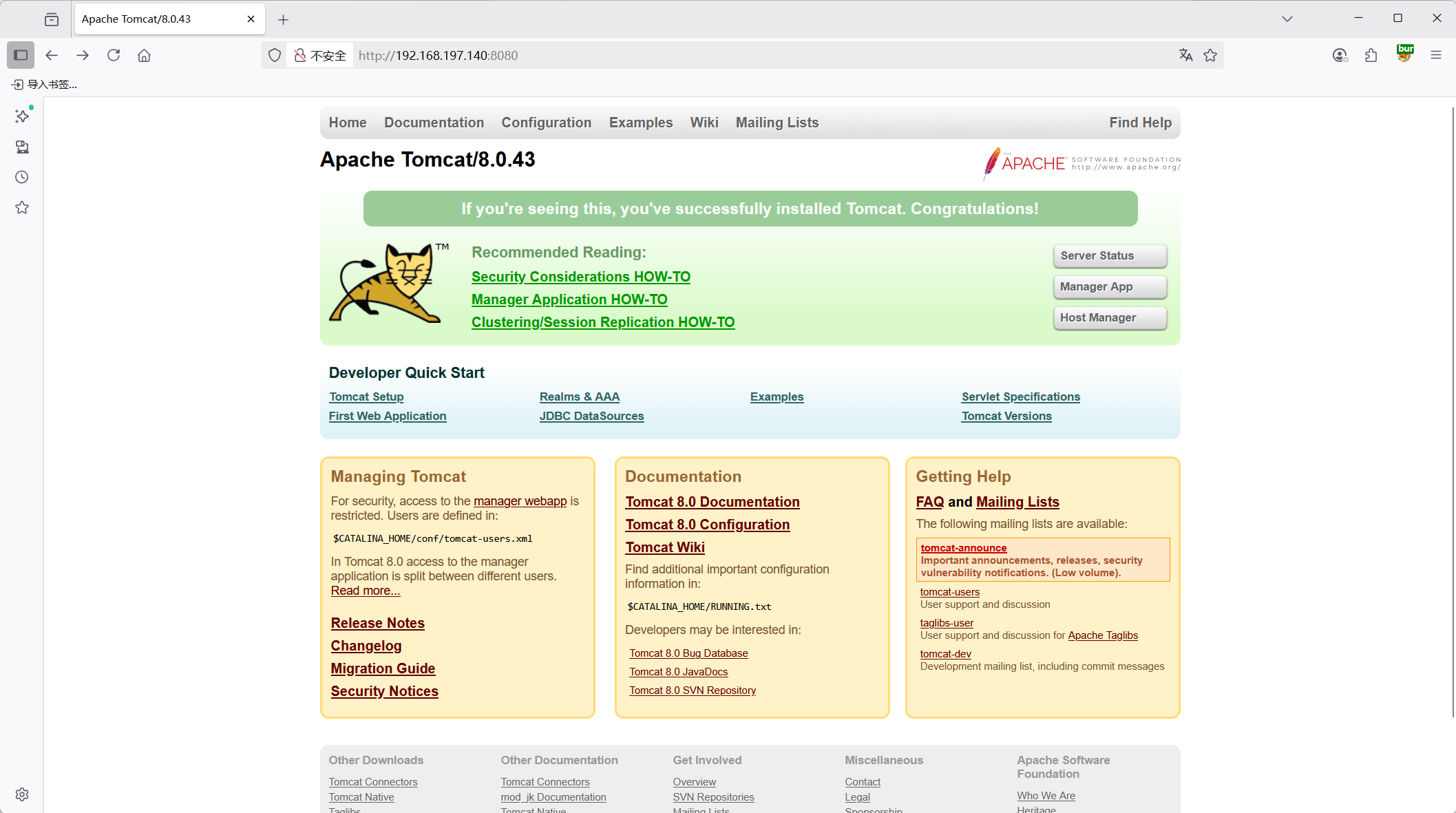This screenshot has width=1456, height=813.
Task: Open First Web Application link
Action: (388, 416)
